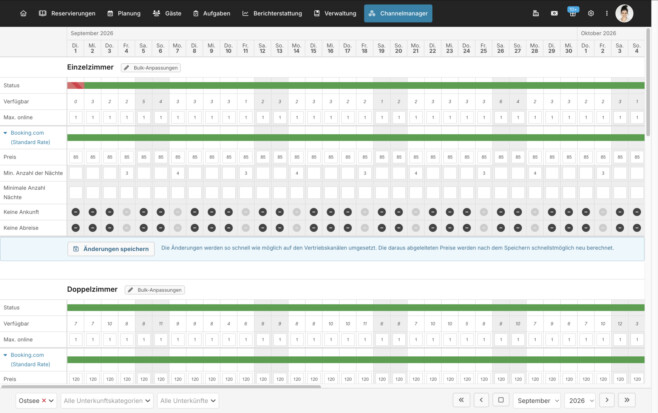Viewport: 658px width, 413px height.
Task: Click Min. Anzahl der Nächte field for Mo. 7
Action: [x=178, y=173]
